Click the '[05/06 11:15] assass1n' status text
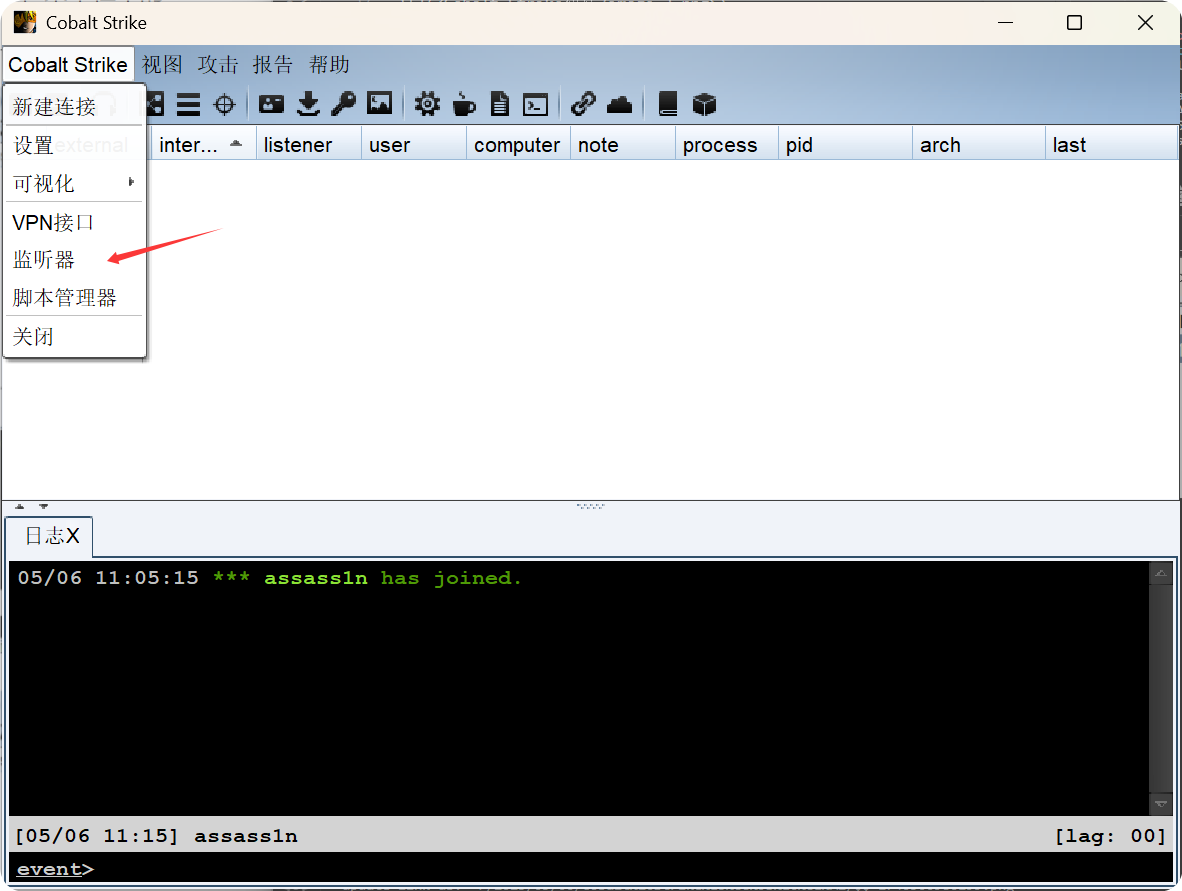1182x891 pixels. pos(157,836)
